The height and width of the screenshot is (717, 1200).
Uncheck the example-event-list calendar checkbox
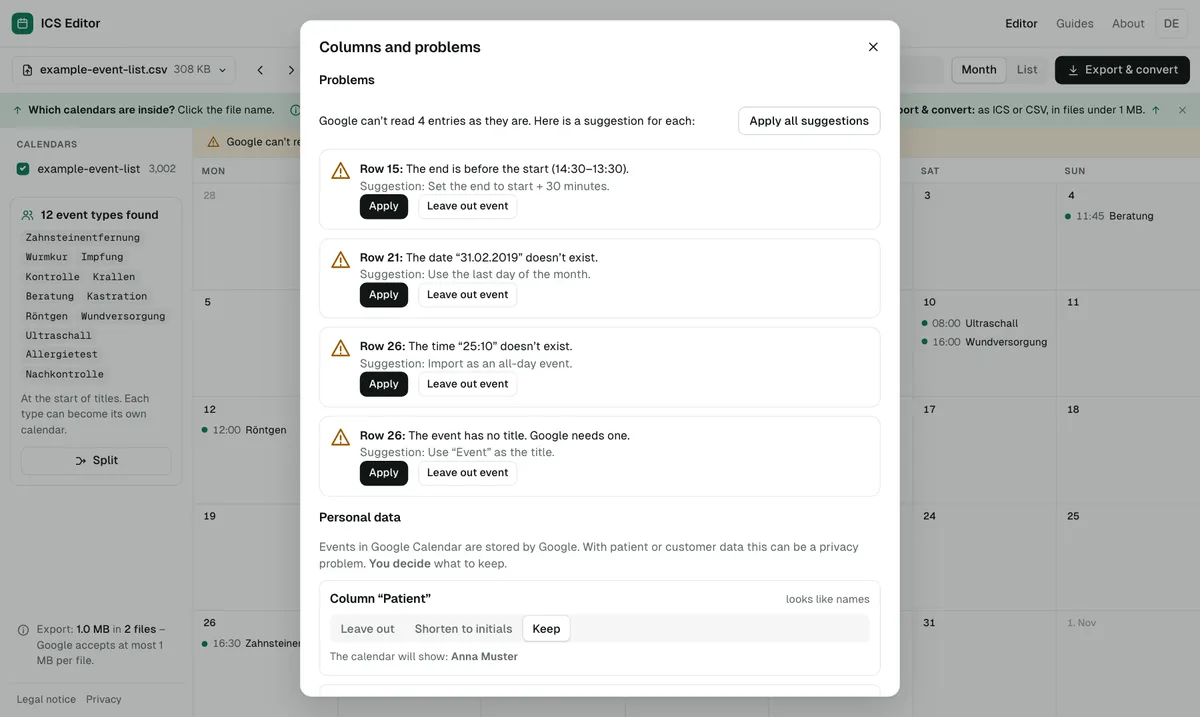(x=23, y=169)
